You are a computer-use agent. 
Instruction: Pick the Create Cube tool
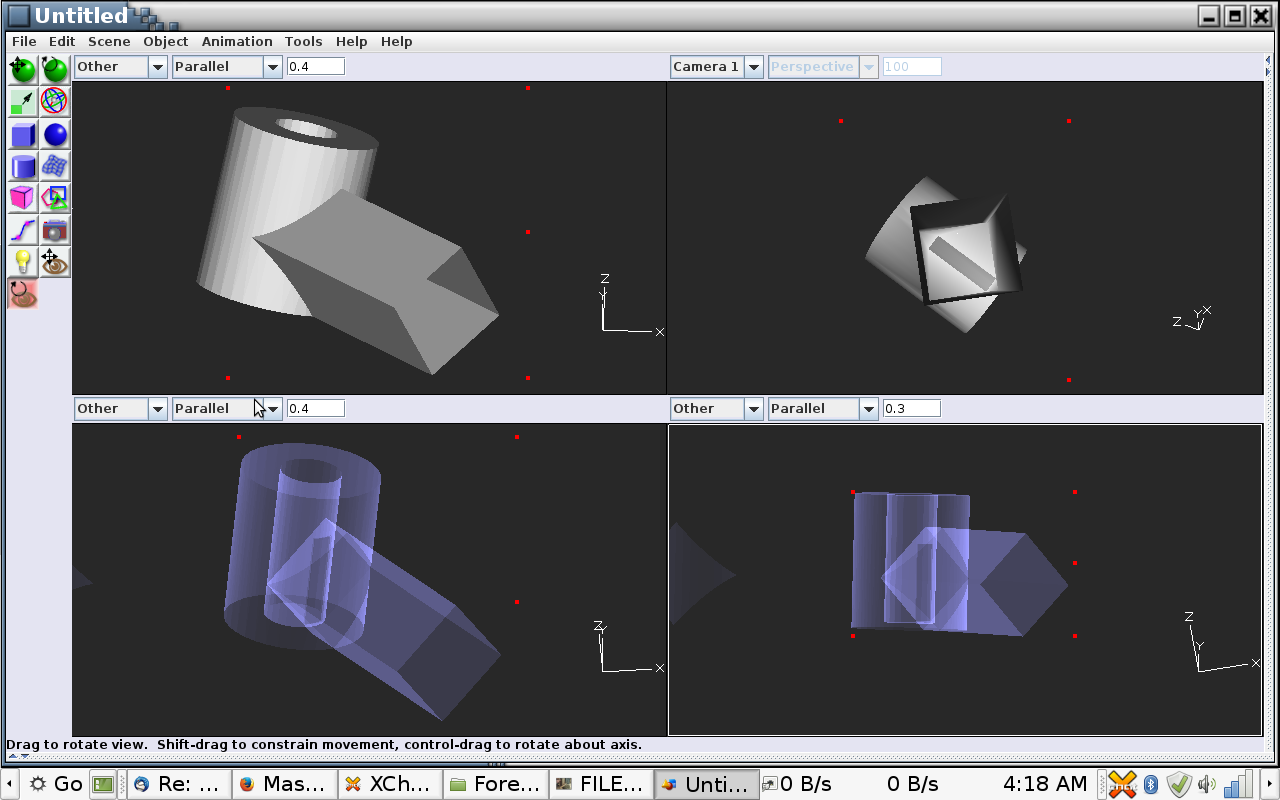(23, 134)
